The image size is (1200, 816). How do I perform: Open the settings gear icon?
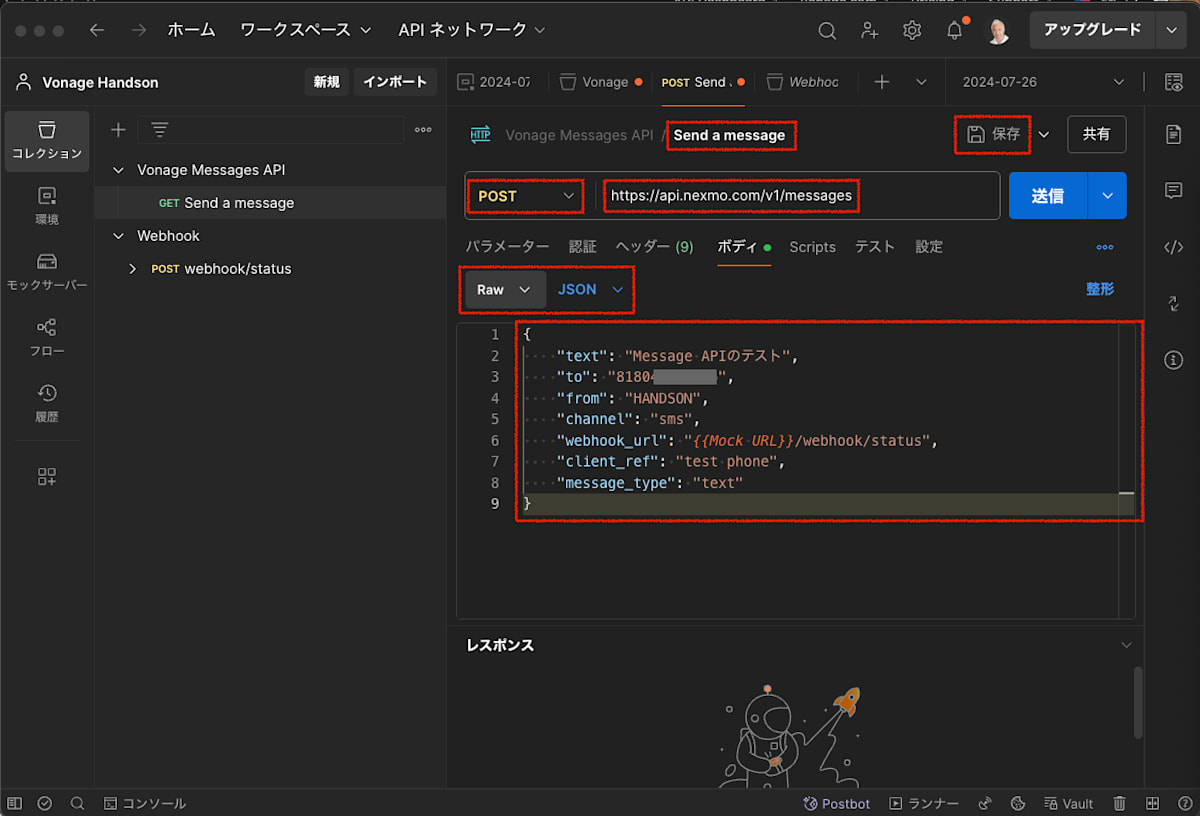click(912, 31)
